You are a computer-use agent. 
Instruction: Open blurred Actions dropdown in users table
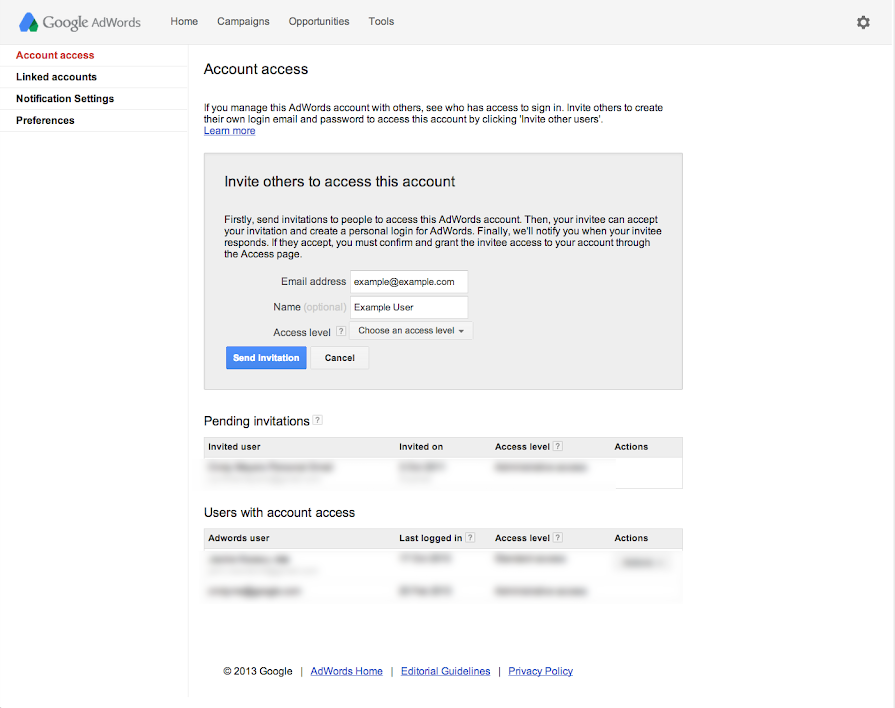640,563
